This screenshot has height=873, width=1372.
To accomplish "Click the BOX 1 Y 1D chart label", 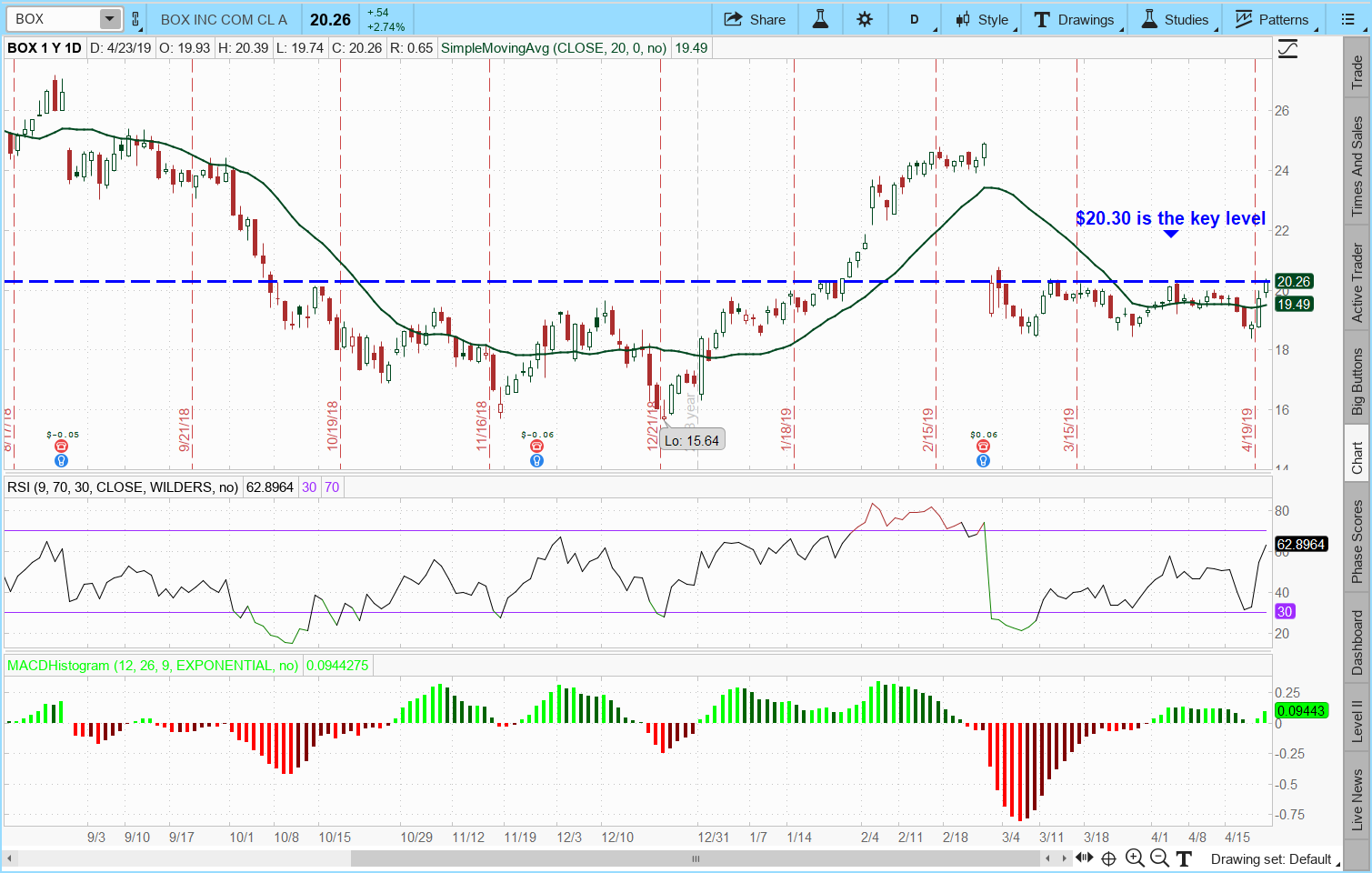I will point(45,48).
